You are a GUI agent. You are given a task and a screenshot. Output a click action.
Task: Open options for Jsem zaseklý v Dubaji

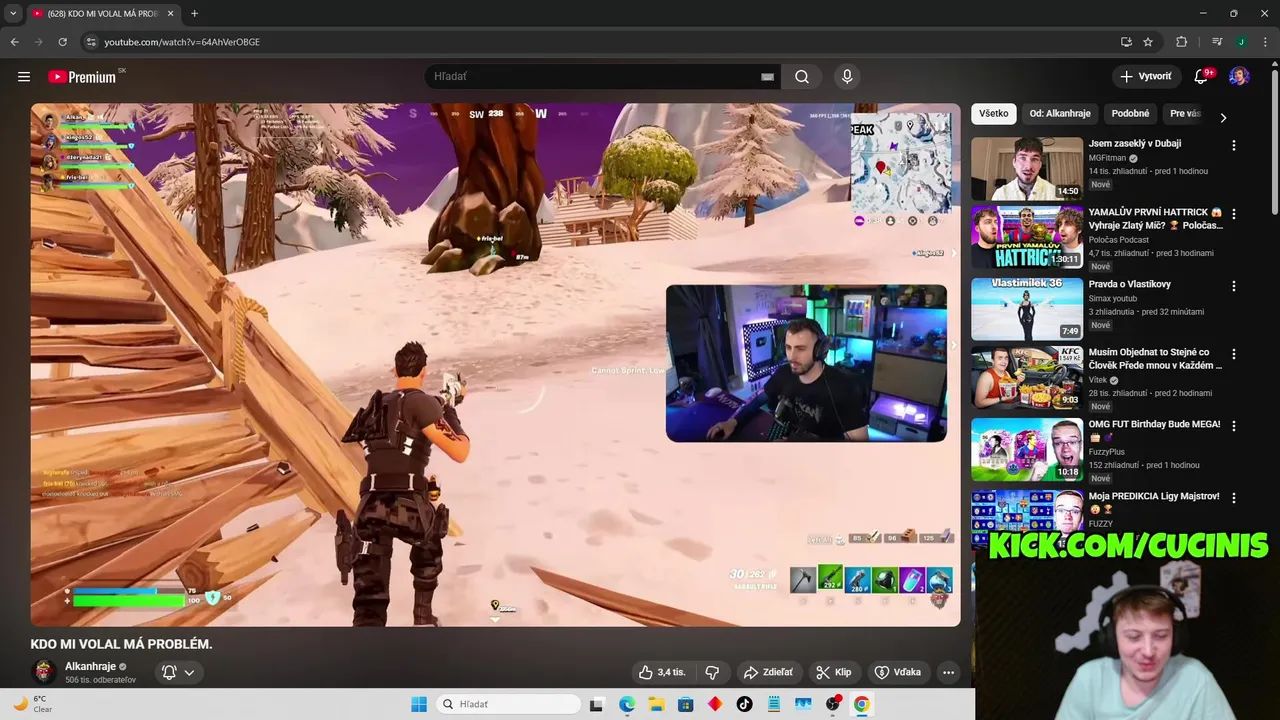coord(1233,145)
